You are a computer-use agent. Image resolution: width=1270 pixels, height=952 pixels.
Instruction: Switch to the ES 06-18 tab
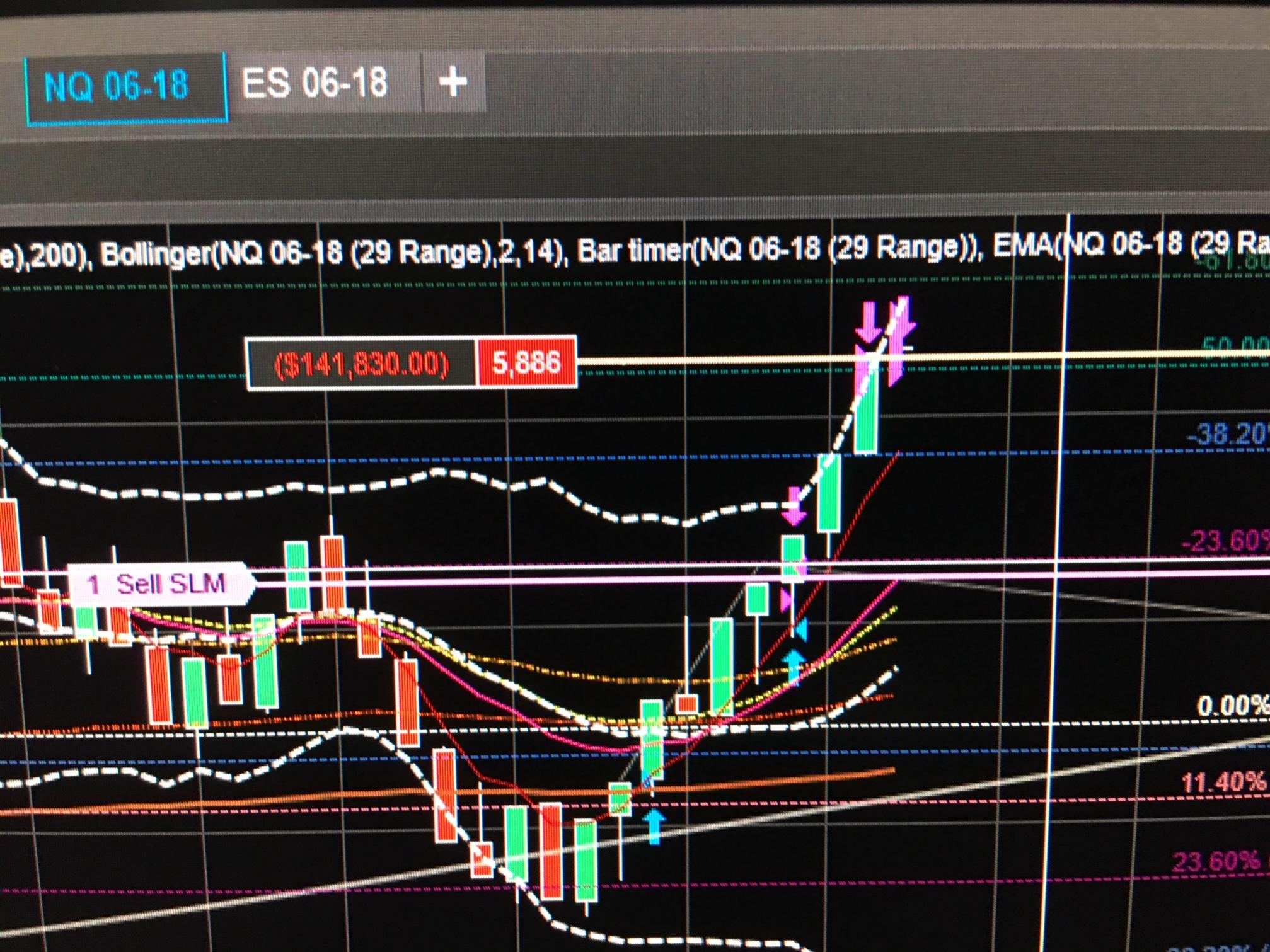pyautogui.click(x=315, y=84)
